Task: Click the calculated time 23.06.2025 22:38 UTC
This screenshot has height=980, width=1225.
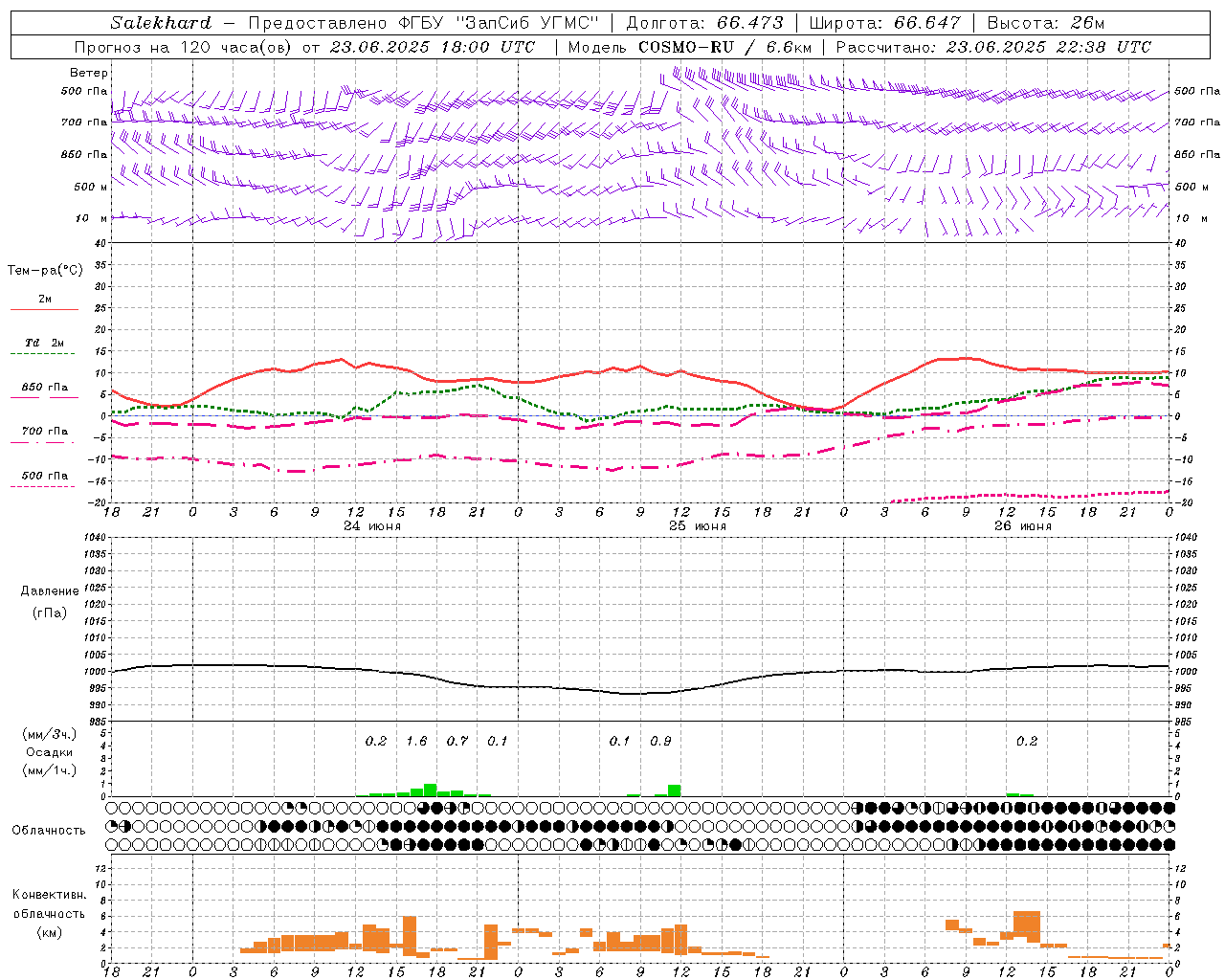Action: point(1049,47)
